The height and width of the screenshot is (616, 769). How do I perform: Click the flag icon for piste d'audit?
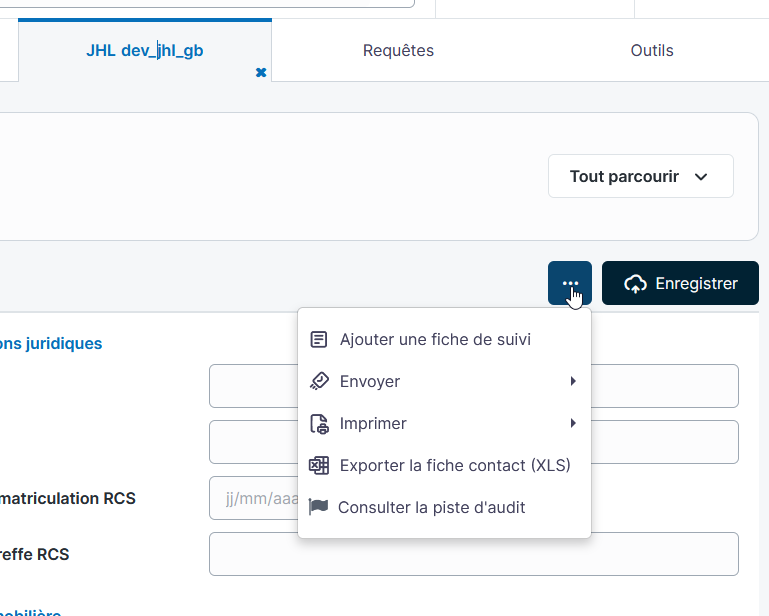[x=319, y=508]
